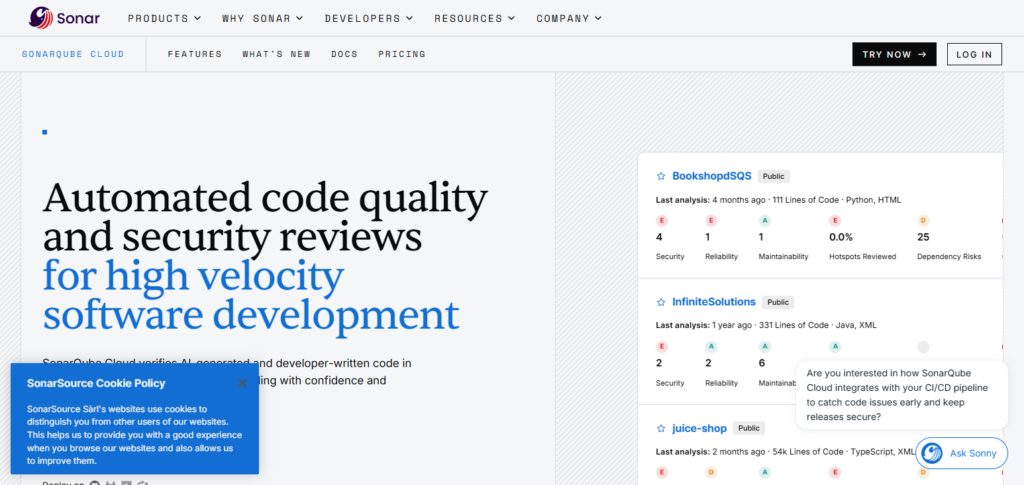Open the BookshopdSQS project link

pyautogui.click(x=712, y=176)
